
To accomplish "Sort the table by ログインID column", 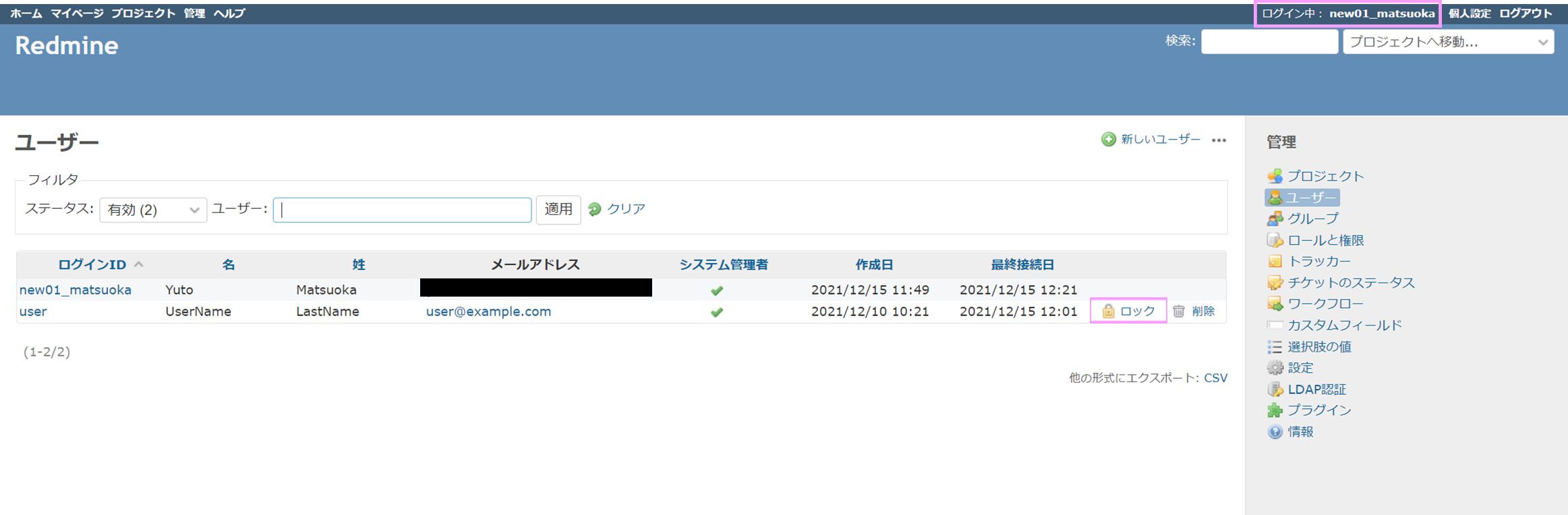I will click(x=92, y=264).
